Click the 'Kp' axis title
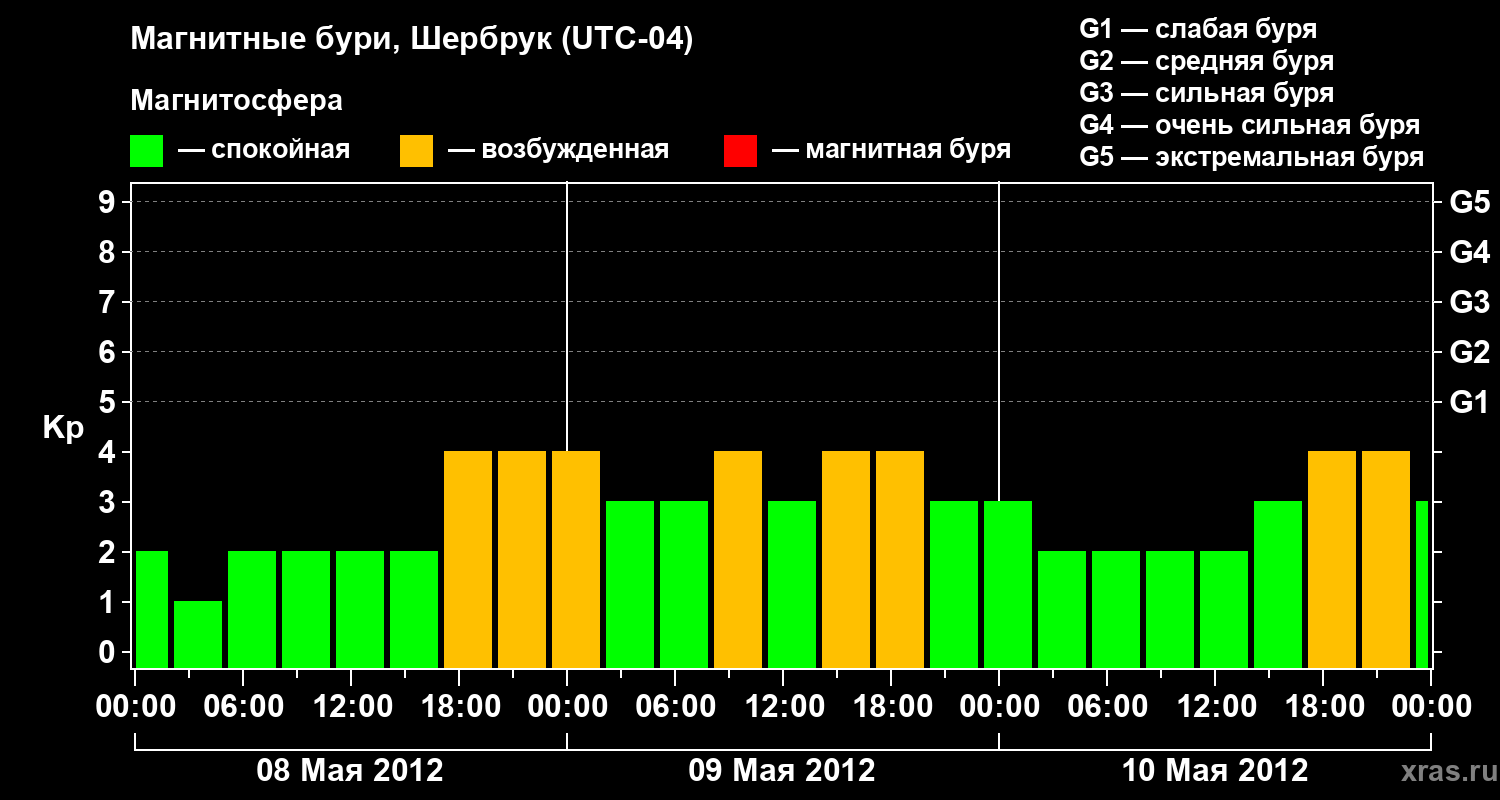The height and width of the screenshot is (800, 1500). 63,427
